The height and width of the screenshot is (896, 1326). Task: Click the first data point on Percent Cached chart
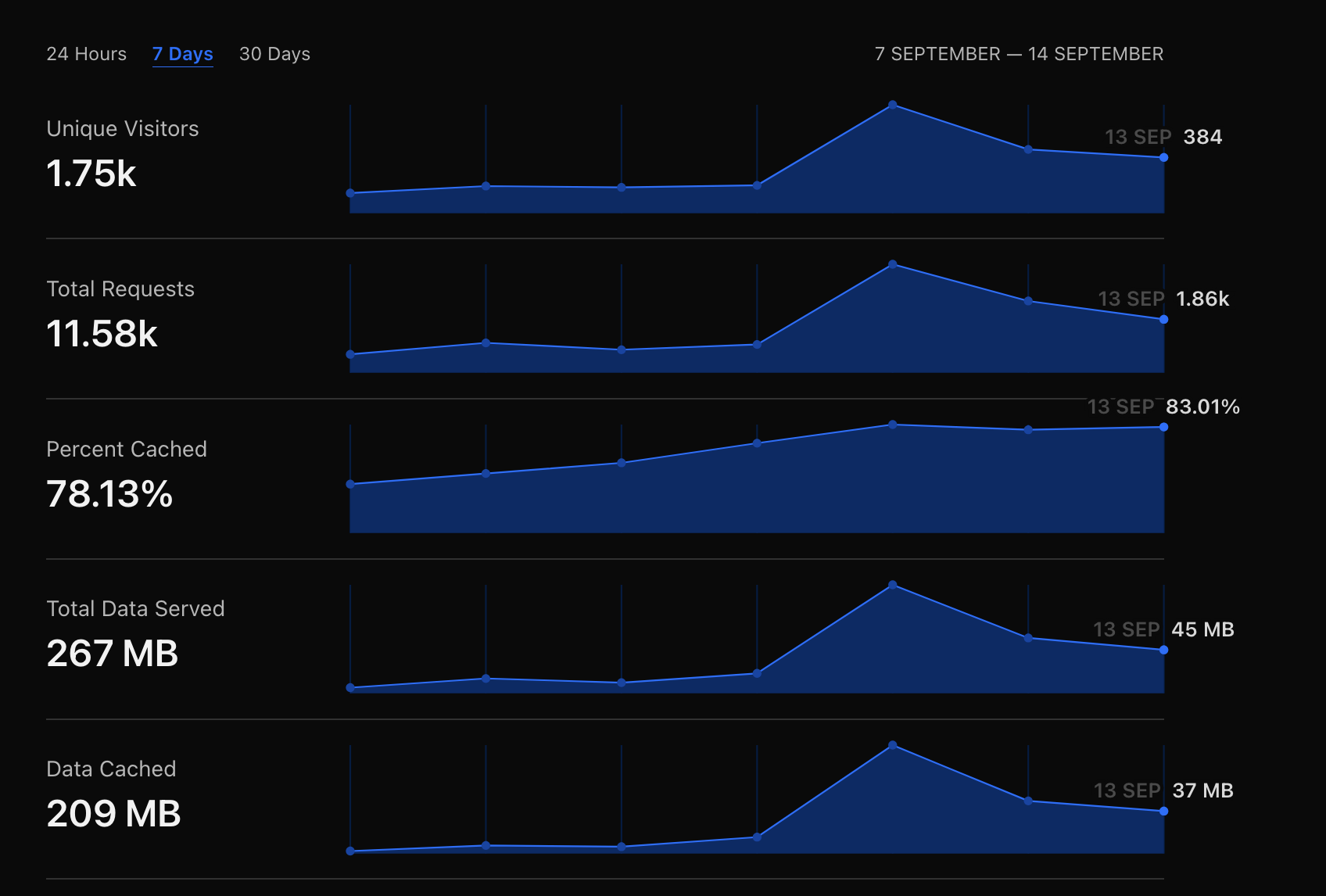350,484
